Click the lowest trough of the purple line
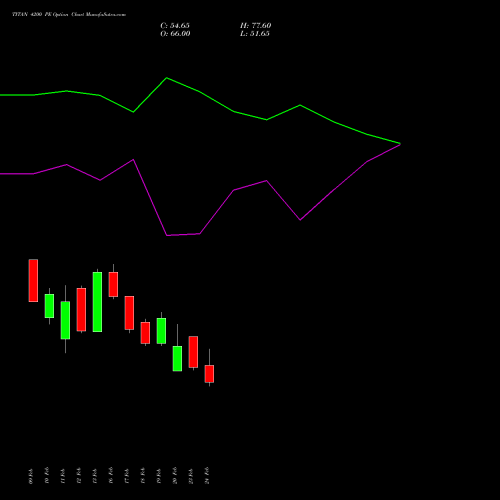 [167, 235]
